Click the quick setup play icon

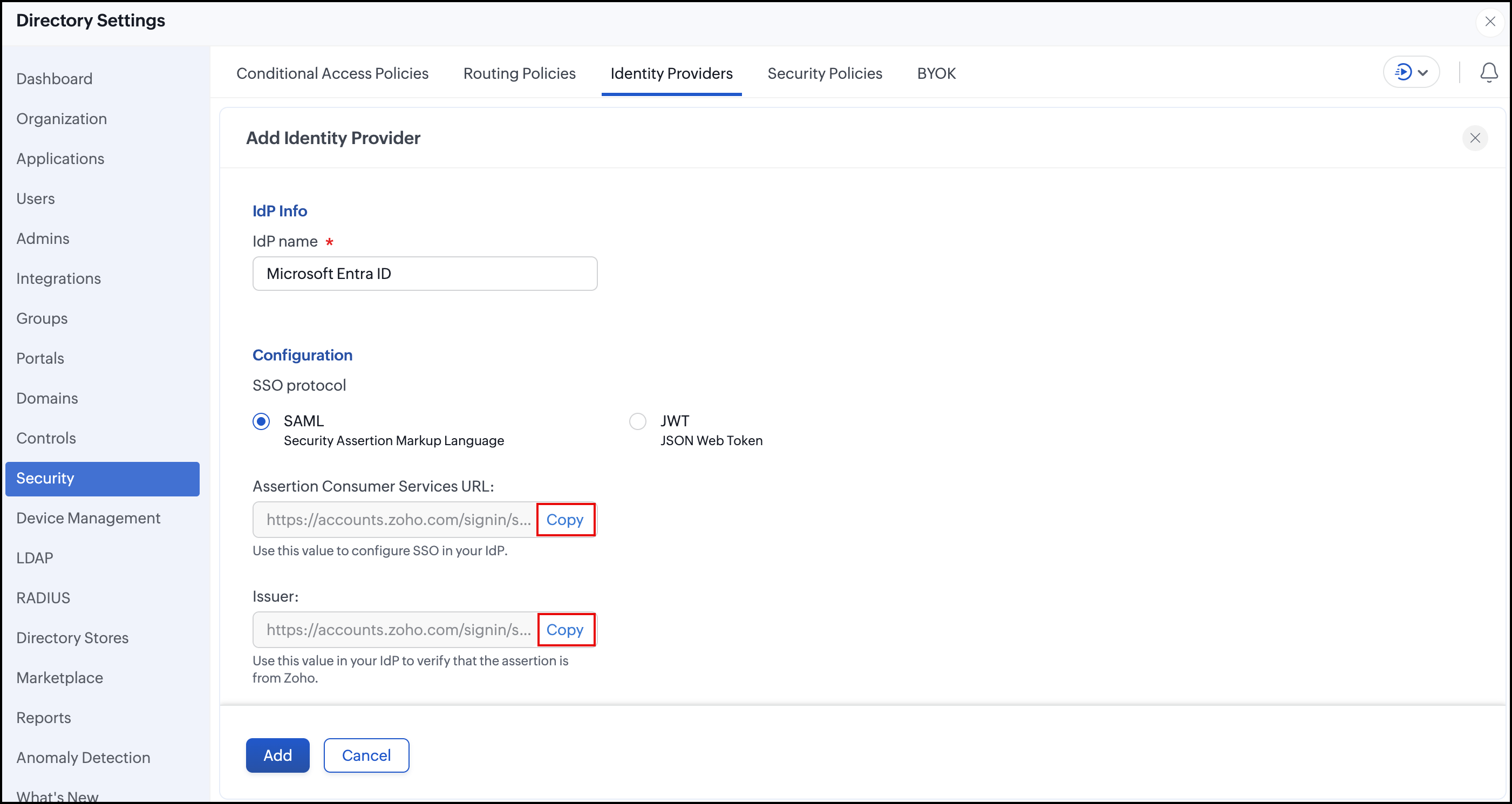pyautogui.click(x=1402, y=73)
